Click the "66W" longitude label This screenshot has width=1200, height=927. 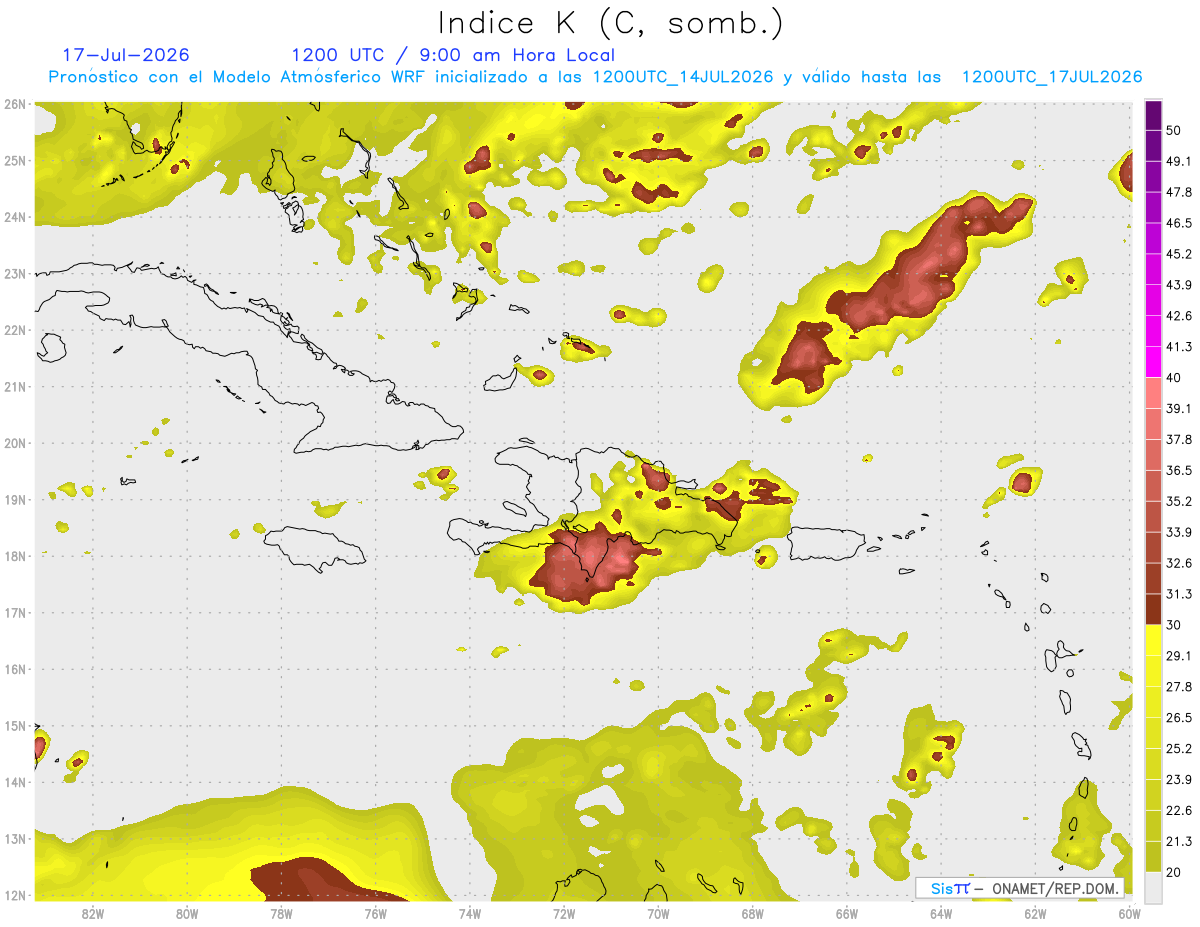click(847, 913)
